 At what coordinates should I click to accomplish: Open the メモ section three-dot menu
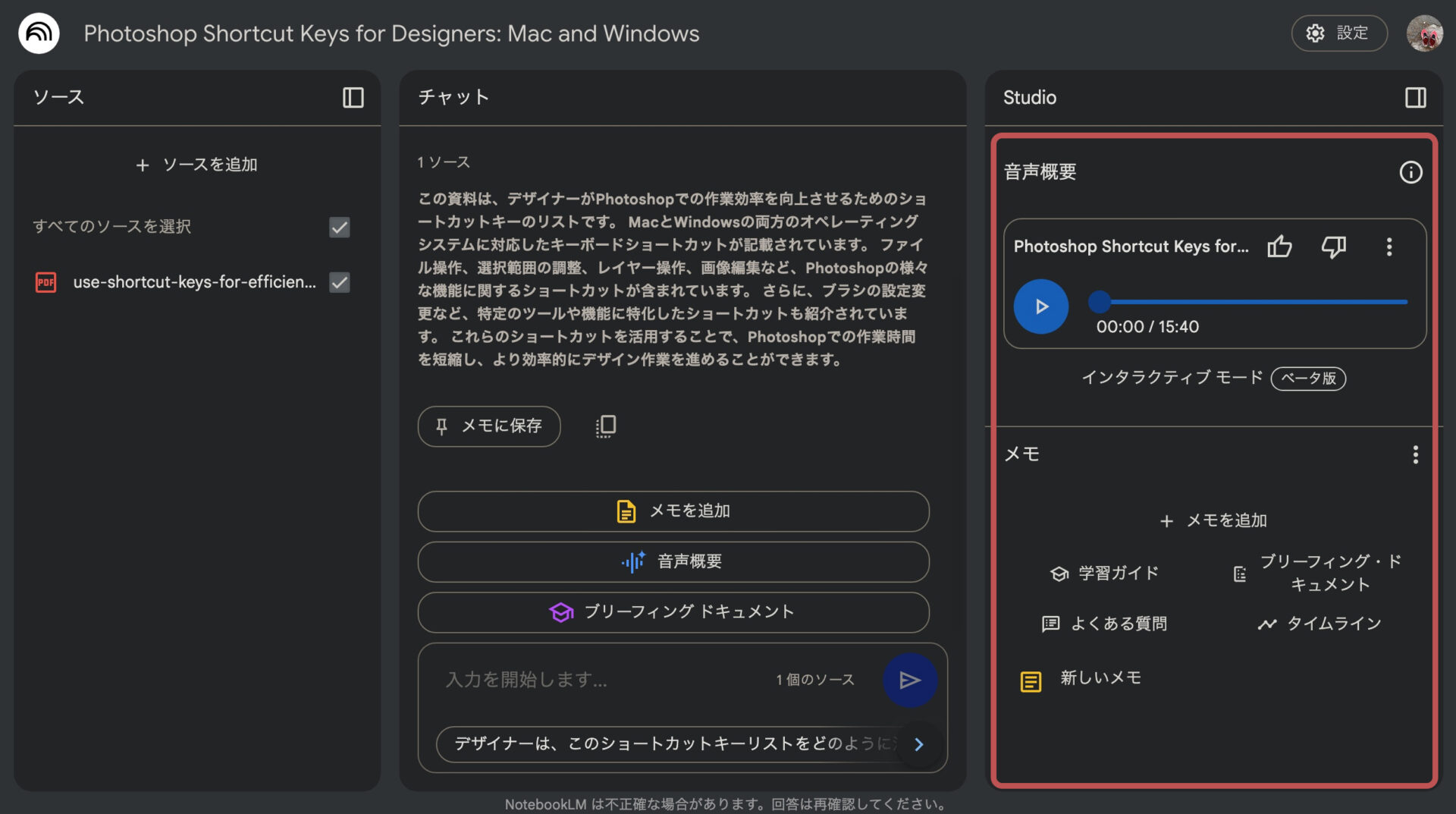[x=1415, y=454]
